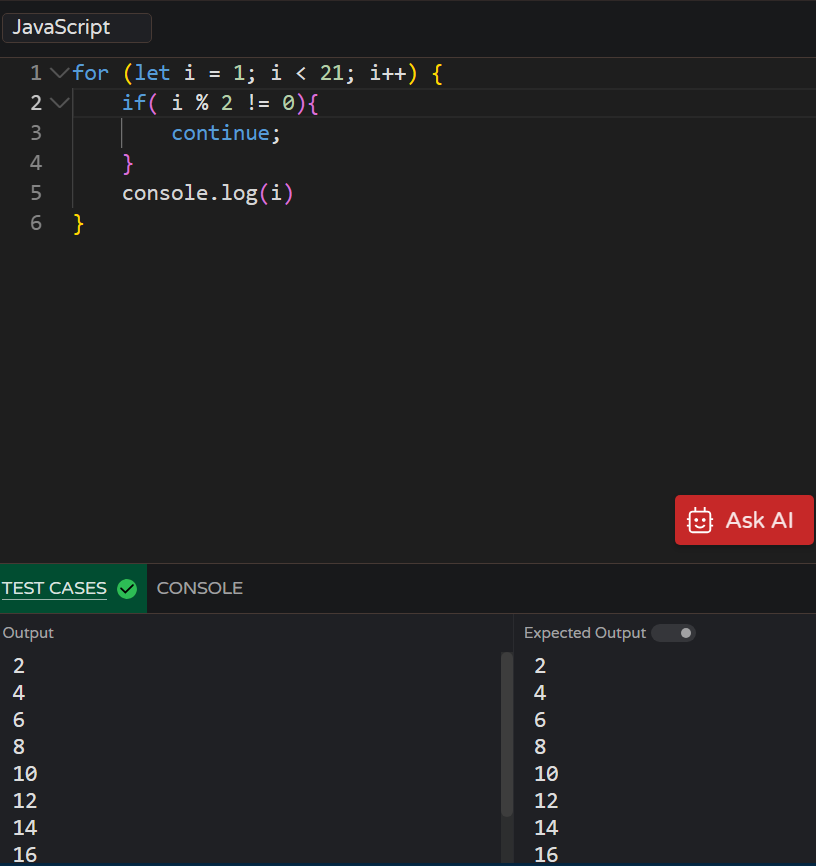The width and height of the screenshot is (816, 866).
Task: Place cursor on the console.log line
Action: click(207, 192)
